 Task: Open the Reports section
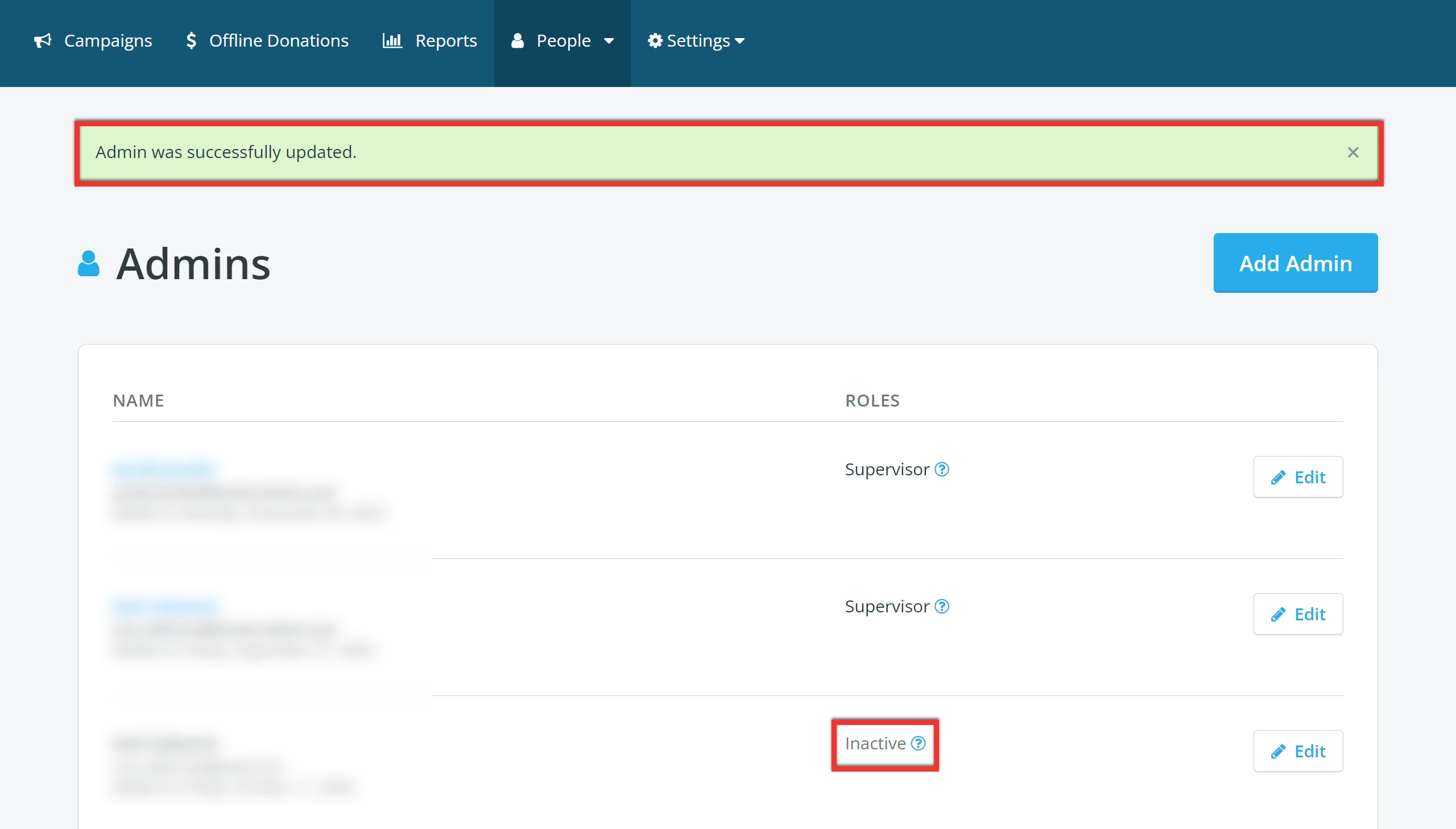pyautogui.click(x=445, y=40)
